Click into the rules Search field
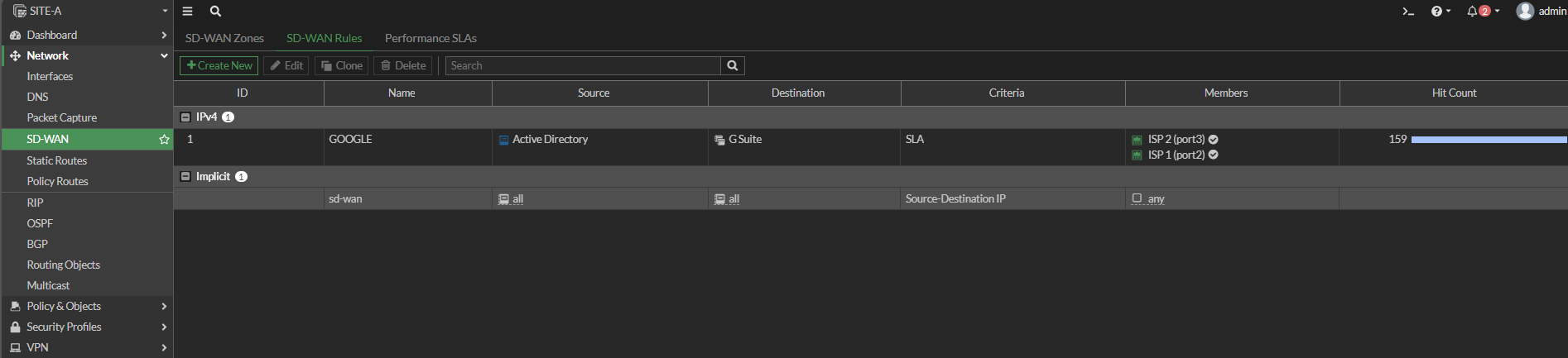 583,65
